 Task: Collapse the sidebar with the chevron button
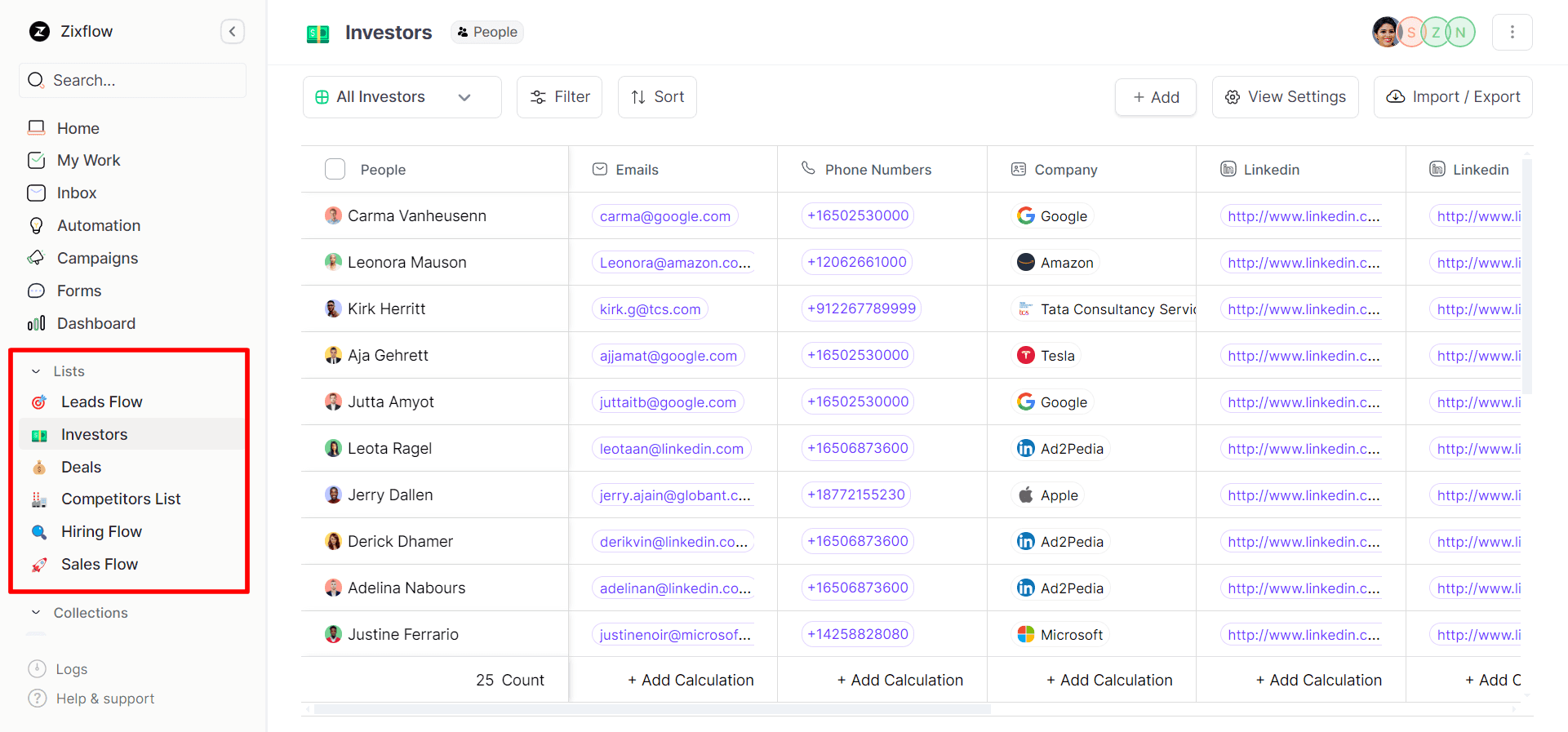tap(233, 32)
